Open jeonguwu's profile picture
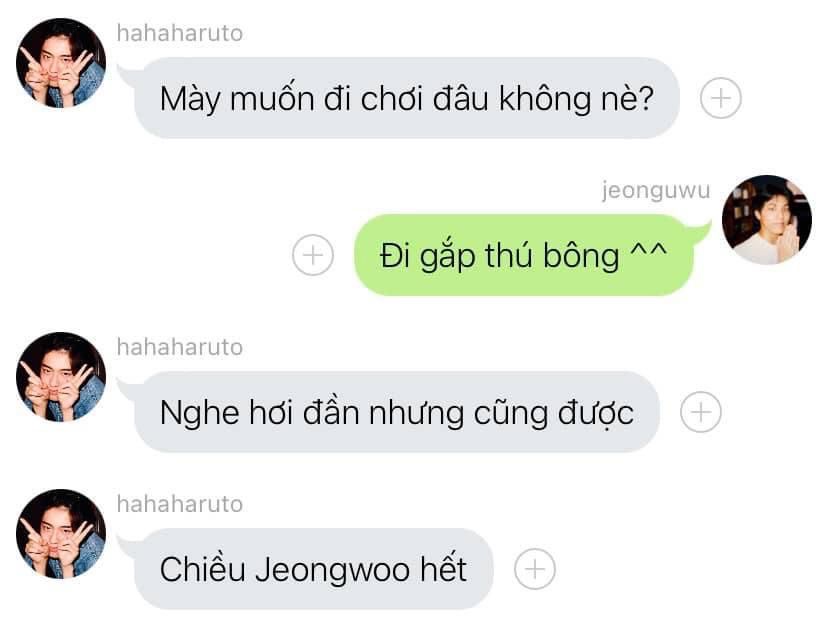Image resolution: width=828 pixels, height=628 pixels. tap(767, 220)
